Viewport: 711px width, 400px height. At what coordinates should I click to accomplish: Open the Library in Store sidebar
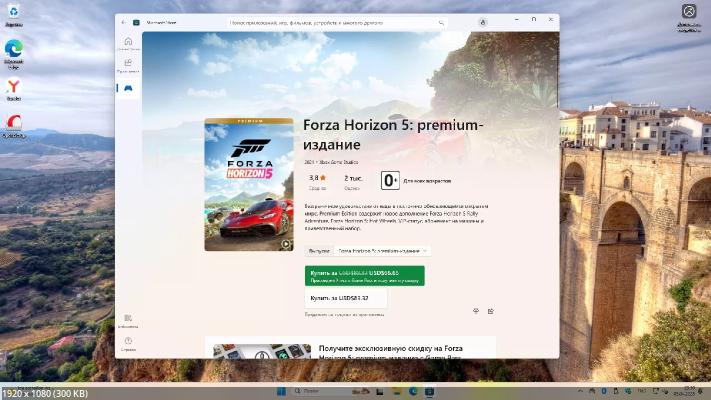pyautogui.click(x=128, y=321)
